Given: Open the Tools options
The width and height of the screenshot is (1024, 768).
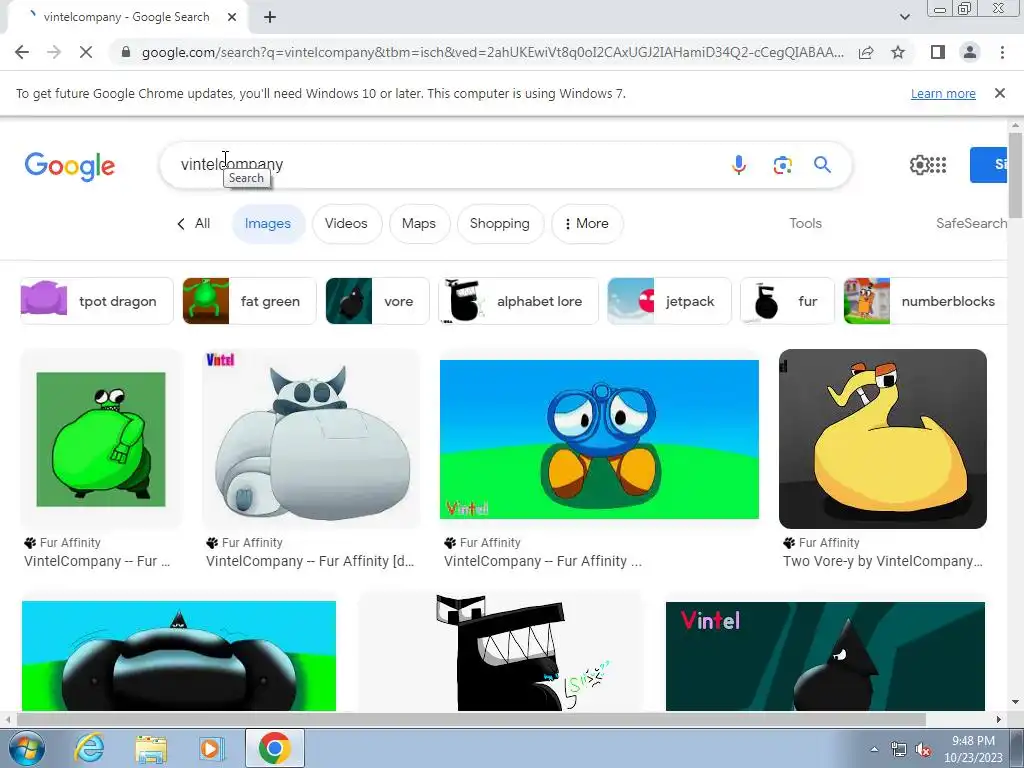Looking at the screenshot, I should (x=805, y=223).
